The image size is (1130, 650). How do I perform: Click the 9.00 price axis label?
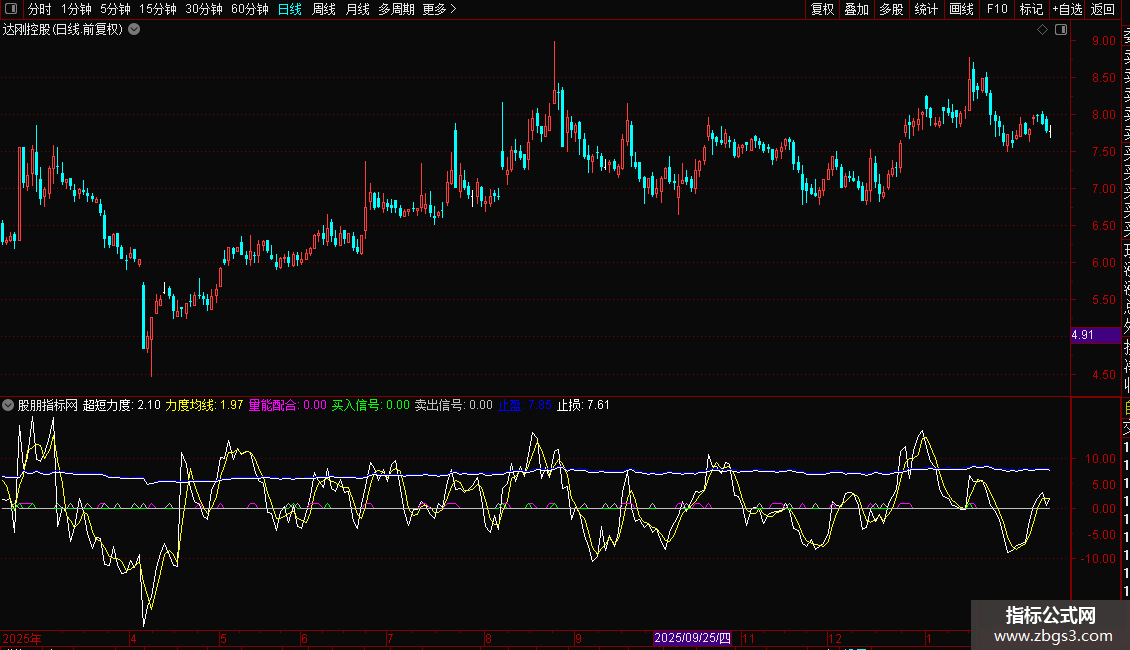1104,41
